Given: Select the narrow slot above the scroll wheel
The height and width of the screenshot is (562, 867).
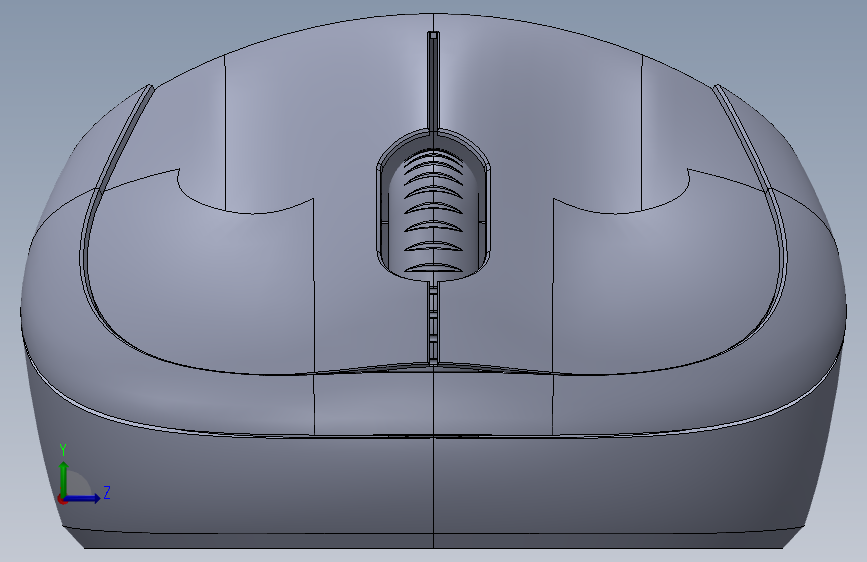Looking at the screenshot, I should pyautogui.click(x=434, y=81).
